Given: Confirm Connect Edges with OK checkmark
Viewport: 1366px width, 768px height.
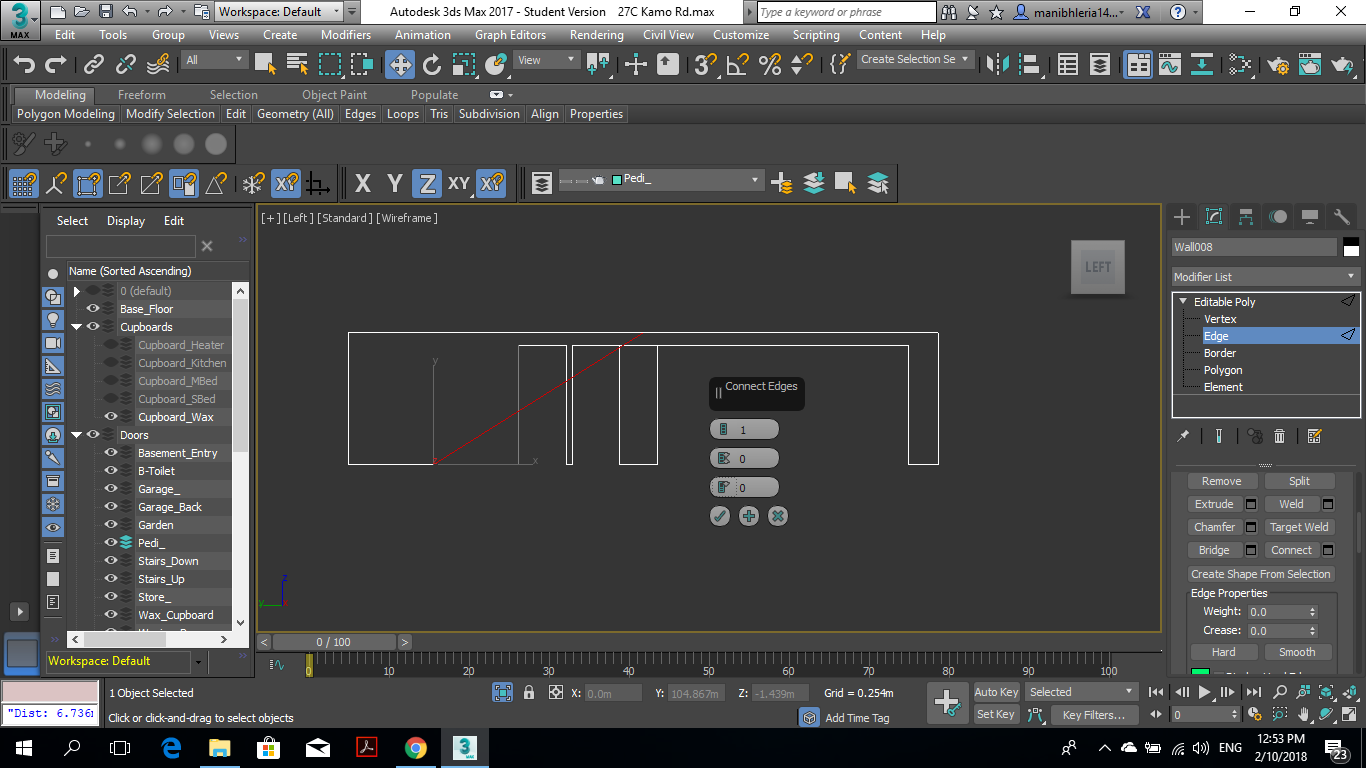Looking at the screenshot, I should 720,516.
